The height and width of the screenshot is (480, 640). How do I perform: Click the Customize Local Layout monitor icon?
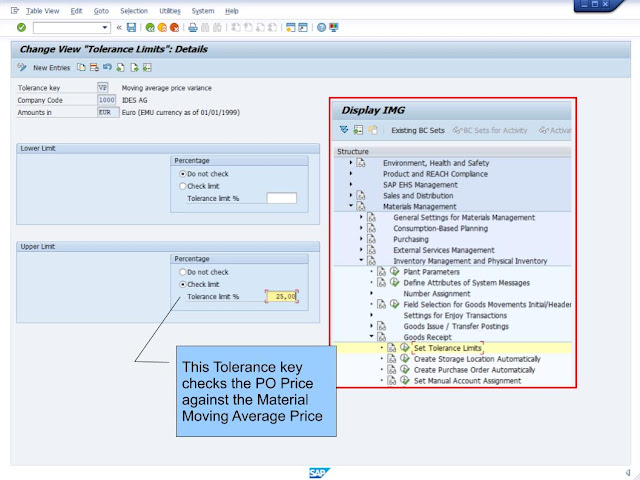tap(334, 27)
